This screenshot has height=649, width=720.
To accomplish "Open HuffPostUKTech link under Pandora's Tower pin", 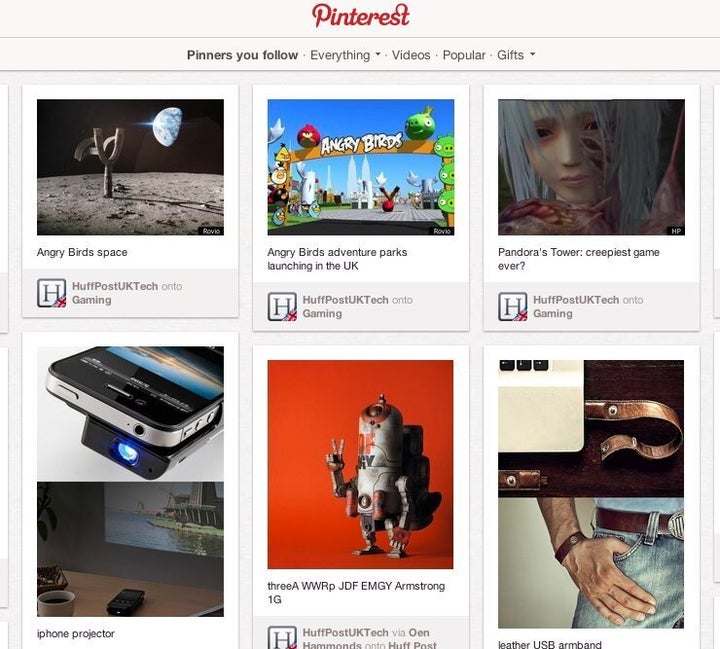I will point(576,300).
